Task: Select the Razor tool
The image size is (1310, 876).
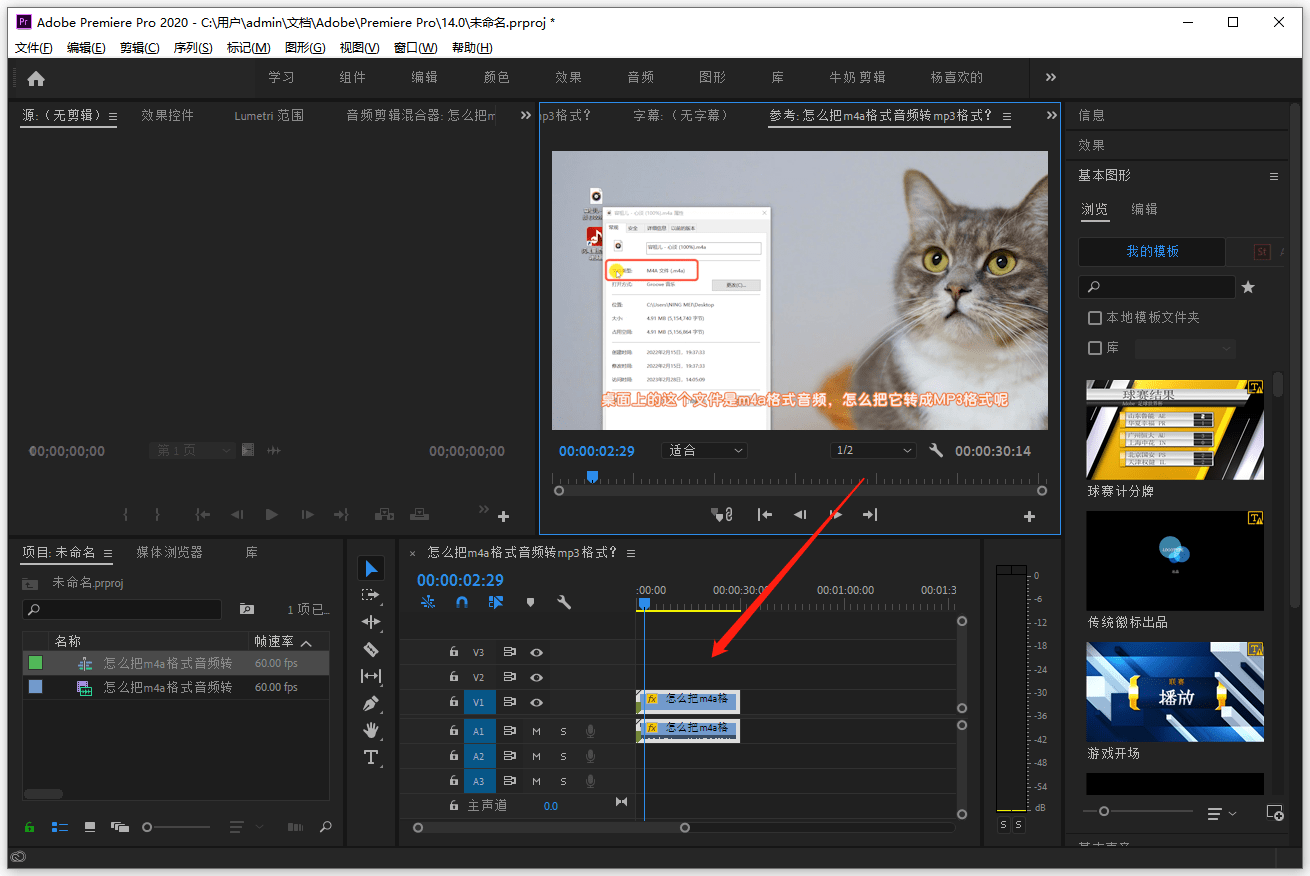Action: (x=371, y=649)
